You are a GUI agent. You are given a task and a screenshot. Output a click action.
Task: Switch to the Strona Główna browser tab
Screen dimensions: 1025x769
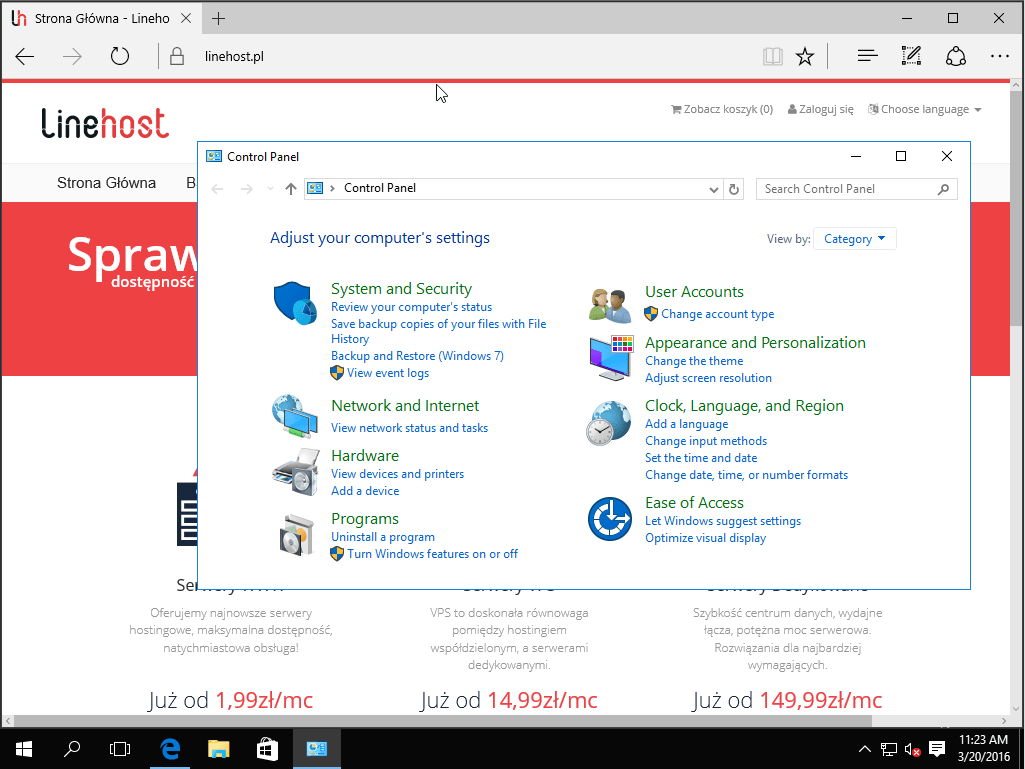click(x=98, y=19)
